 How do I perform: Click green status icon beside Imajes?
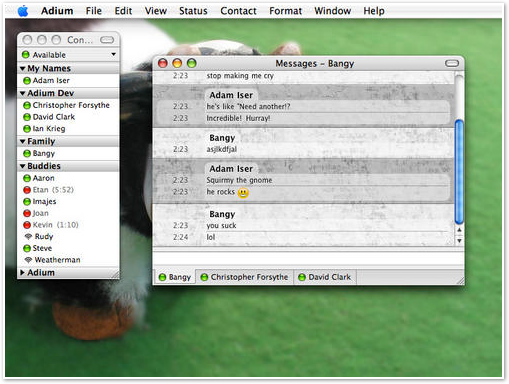[x=27, y=202]
